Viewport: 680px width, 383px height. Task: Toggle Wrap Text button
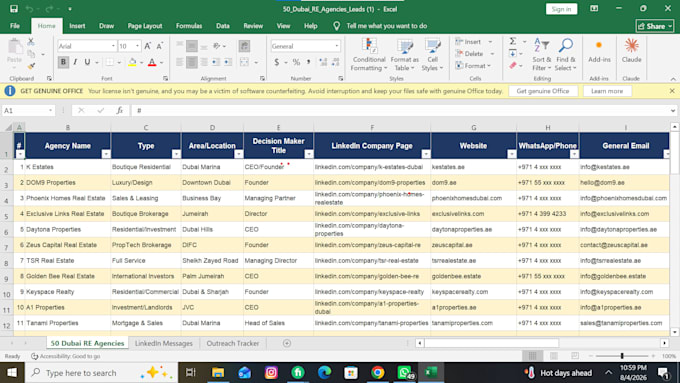(x=245, y=46)
